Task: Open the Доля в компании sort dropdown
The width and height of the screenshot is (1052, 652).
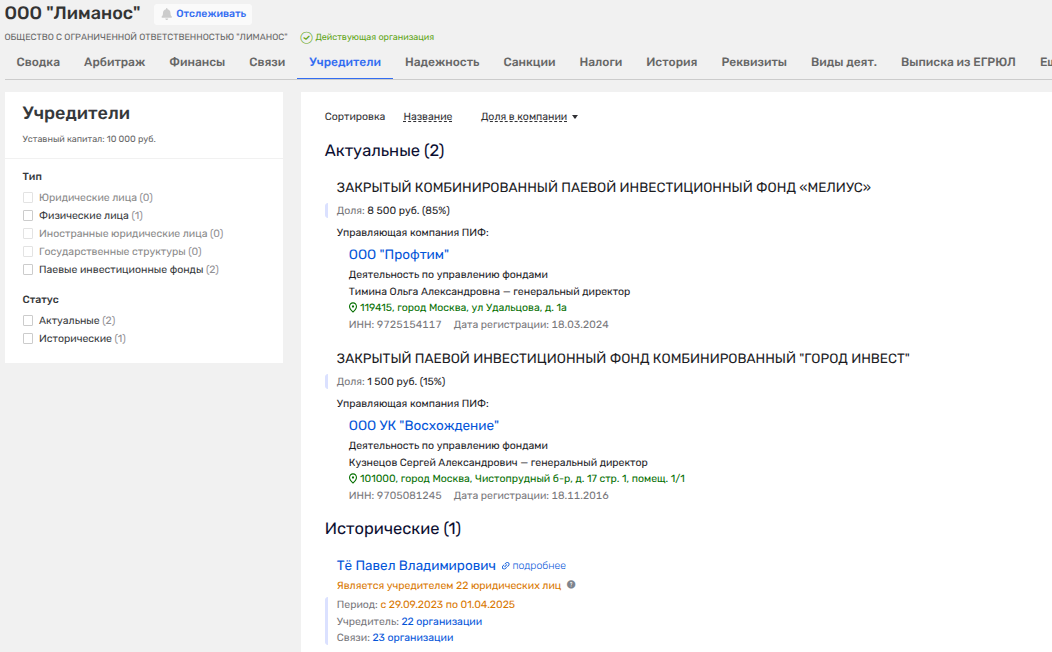Action: coord(529,117)
